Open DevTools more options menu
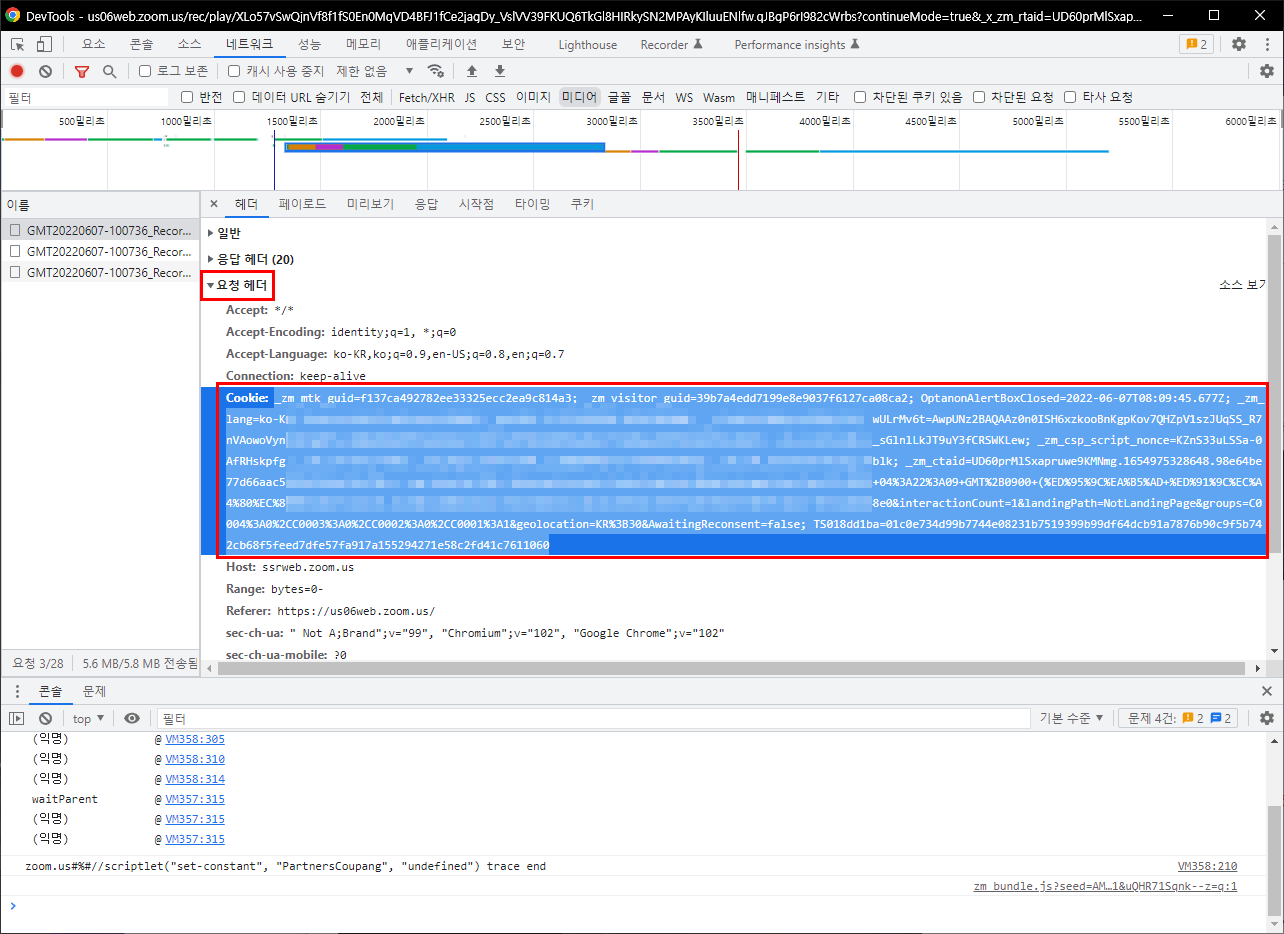The image size is (1284, 934). point(1265,44)
